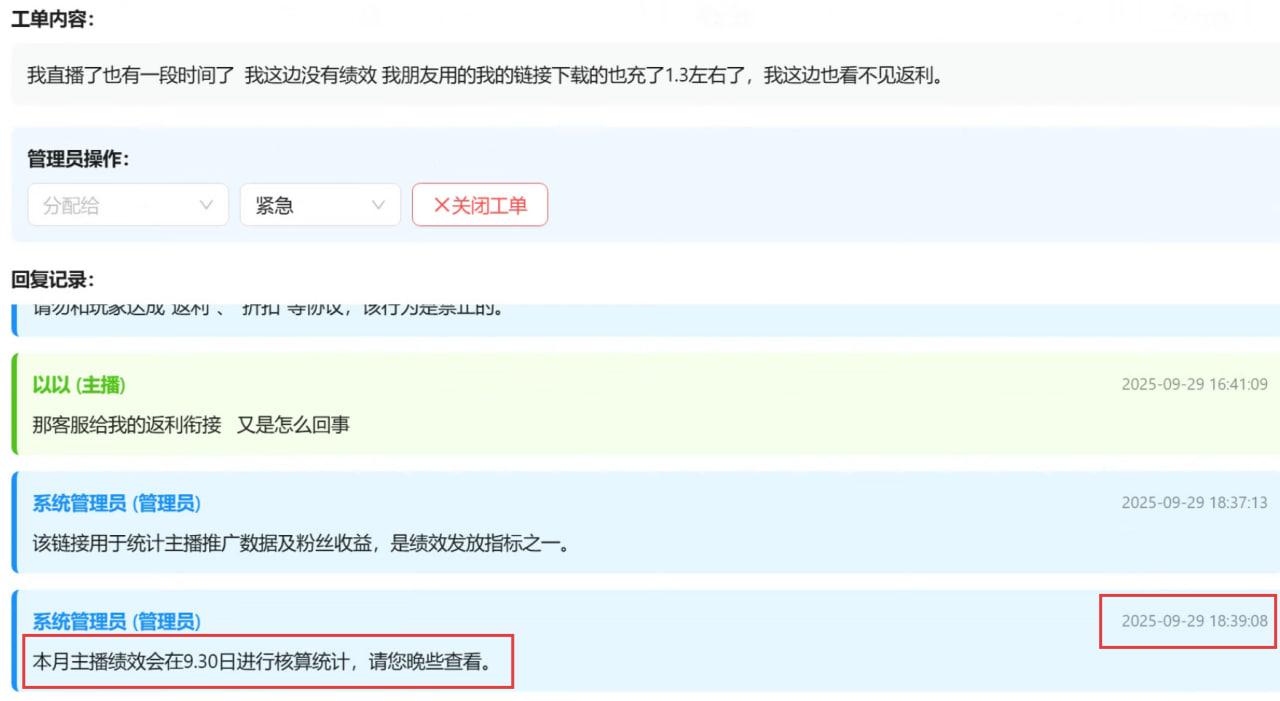Select the 该链接用于统计主播推广数据 reply text
This screenshot has width=1280, height=701.
coord(300,544)
